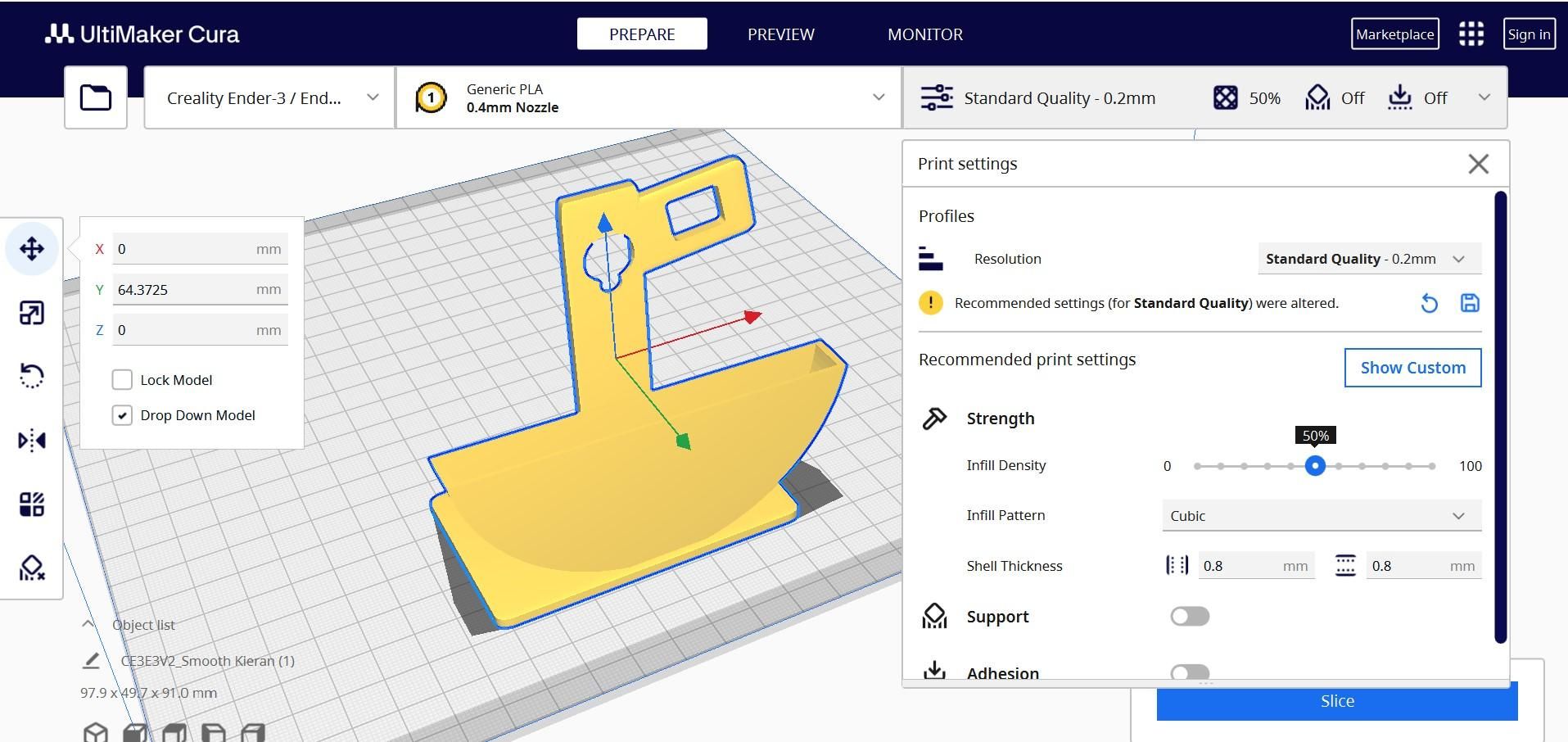
Task: Select the Per Model Settings tool
Action: click(x=32, y=504)
